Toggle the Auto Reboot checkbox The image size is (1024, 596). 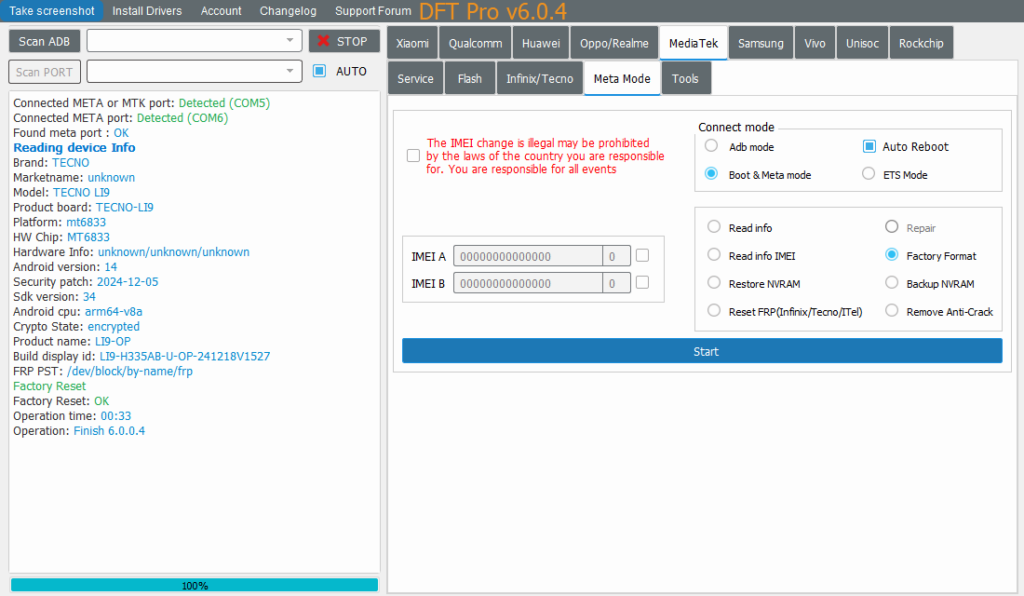869,146
